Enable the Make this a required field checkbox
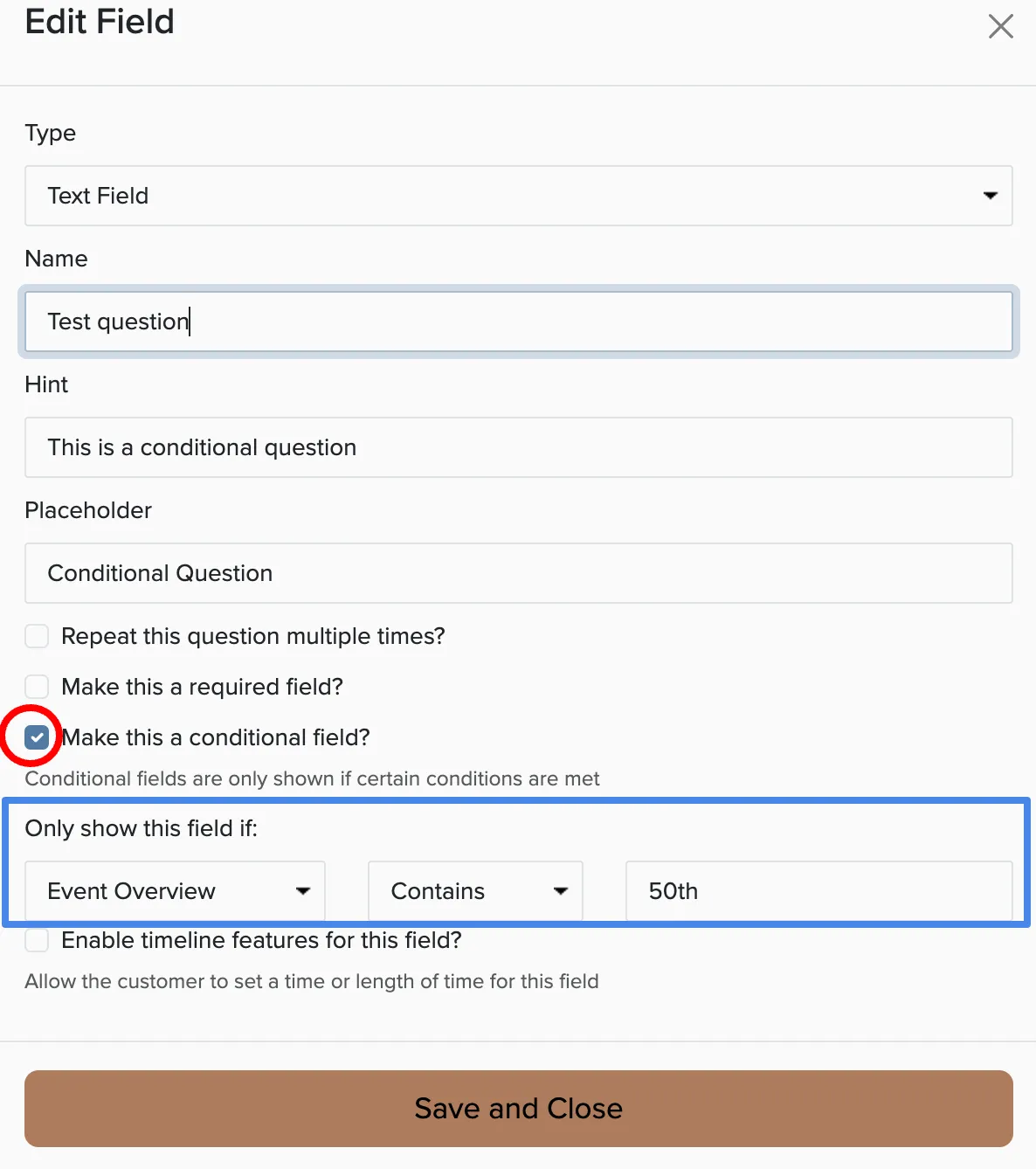Image resolution: width=1036 pixels, height=1169 pixels. (37, 687)
